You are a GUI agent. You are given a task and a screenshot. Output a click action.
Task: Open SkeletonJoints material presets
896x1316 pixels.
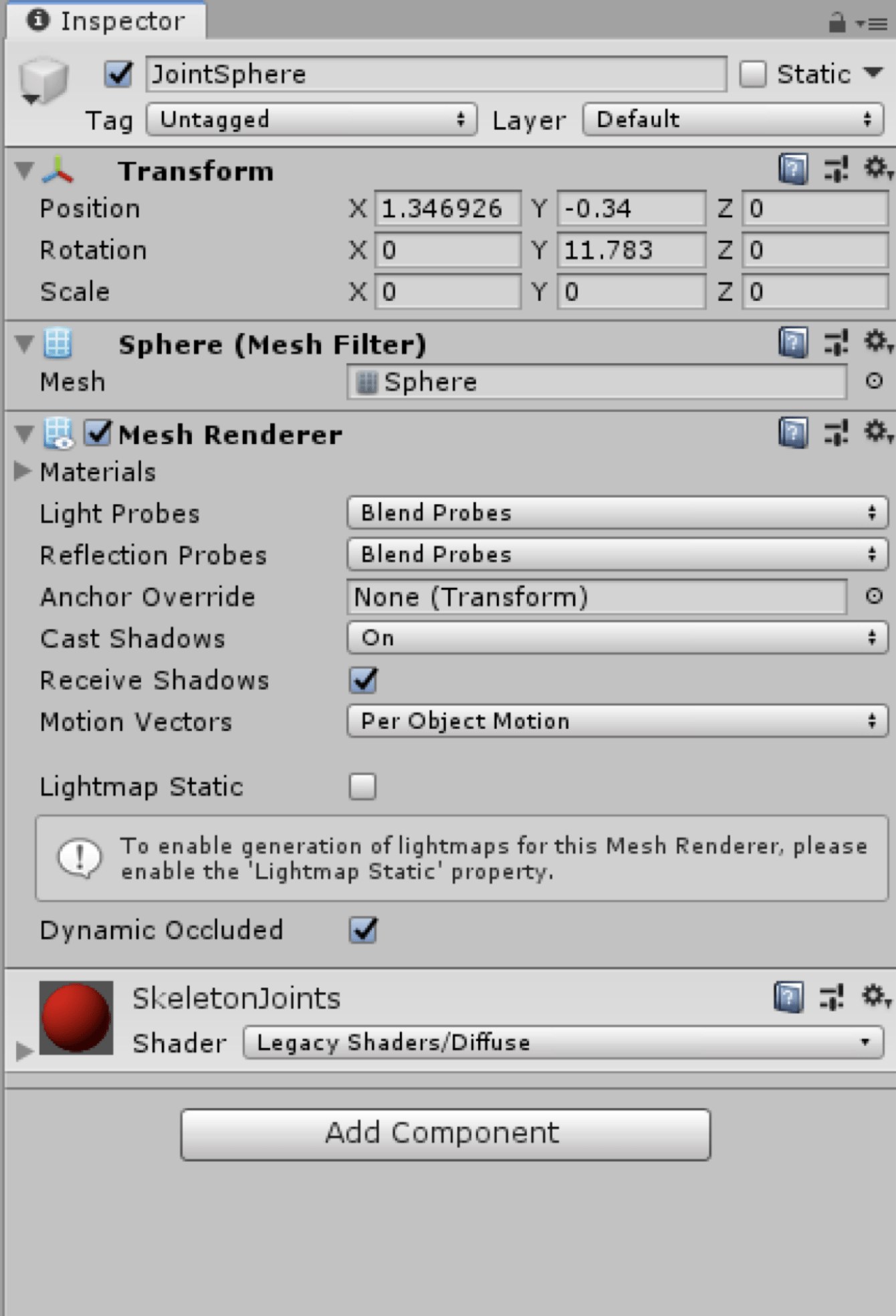[x=831, y=997]
